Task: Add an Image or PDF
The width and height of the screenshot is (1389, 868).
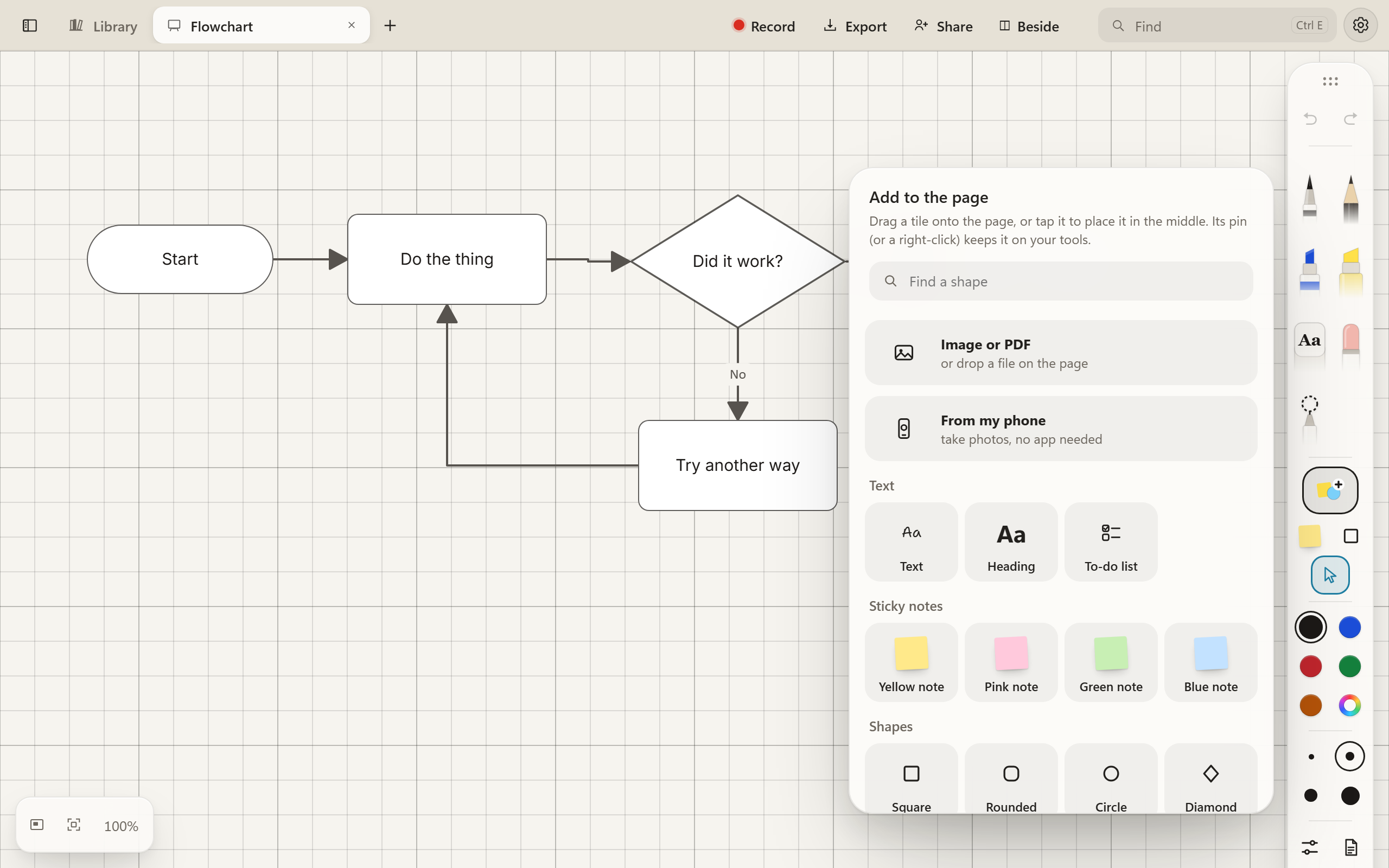Action: (x=1061, y=353)
